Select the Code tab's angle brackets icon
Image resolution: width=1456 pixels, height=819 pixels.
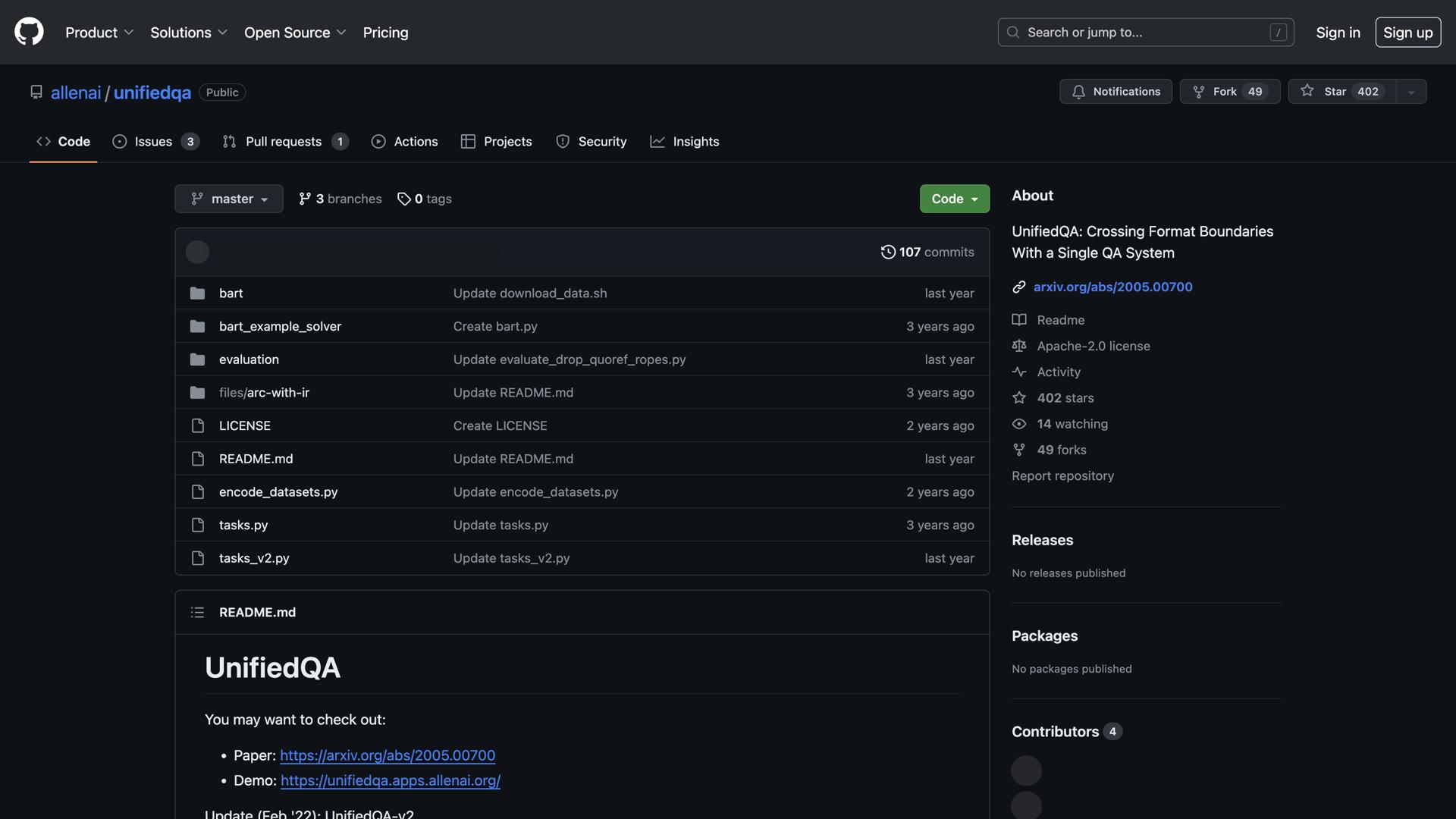coord(42,141)
